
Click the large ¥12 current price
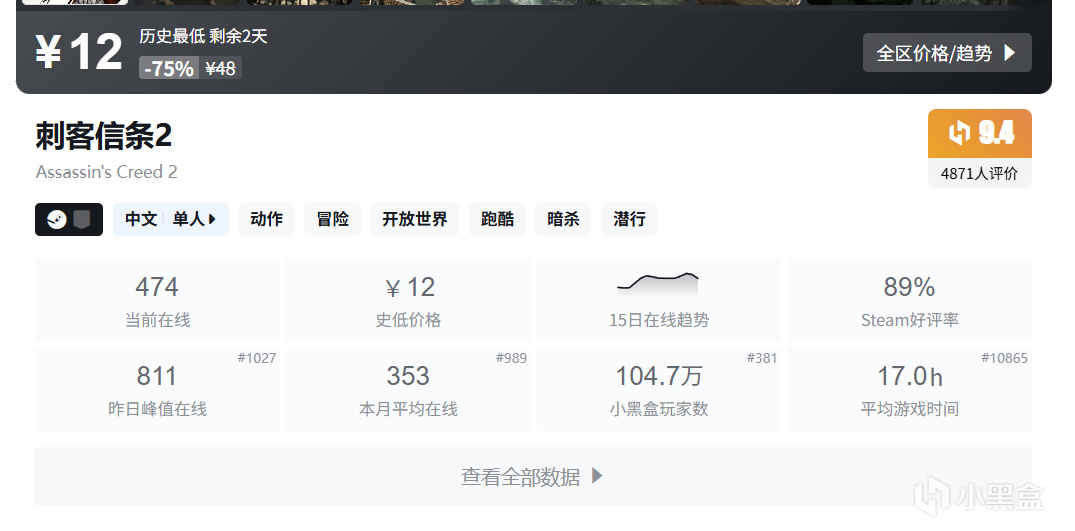pyautogui.click(x=79, y=52)
